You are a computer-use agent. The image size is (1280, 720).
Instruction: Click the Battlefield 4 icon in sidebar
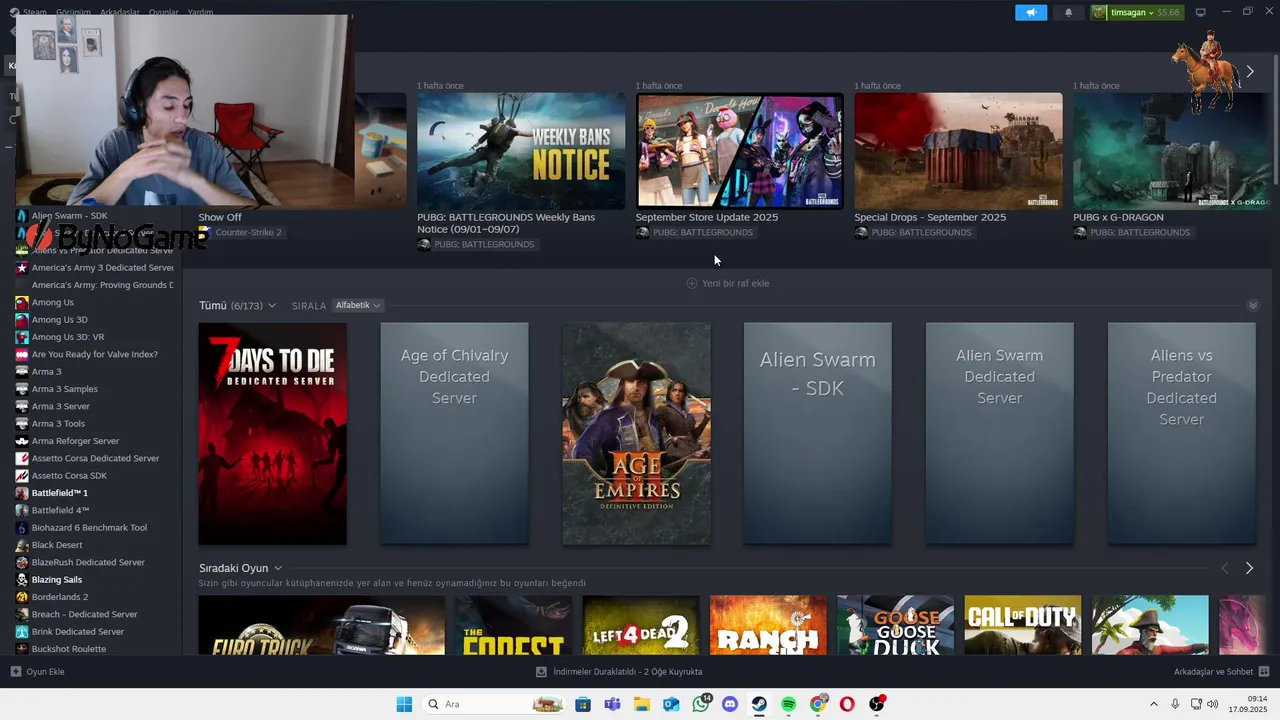[22, 510]
